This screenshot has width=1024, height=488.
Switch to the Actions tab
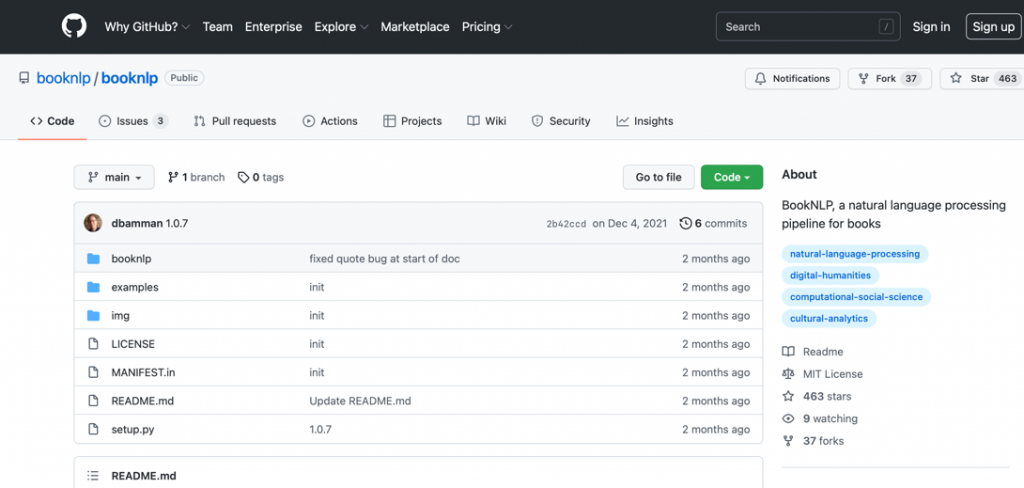[330, 121]
